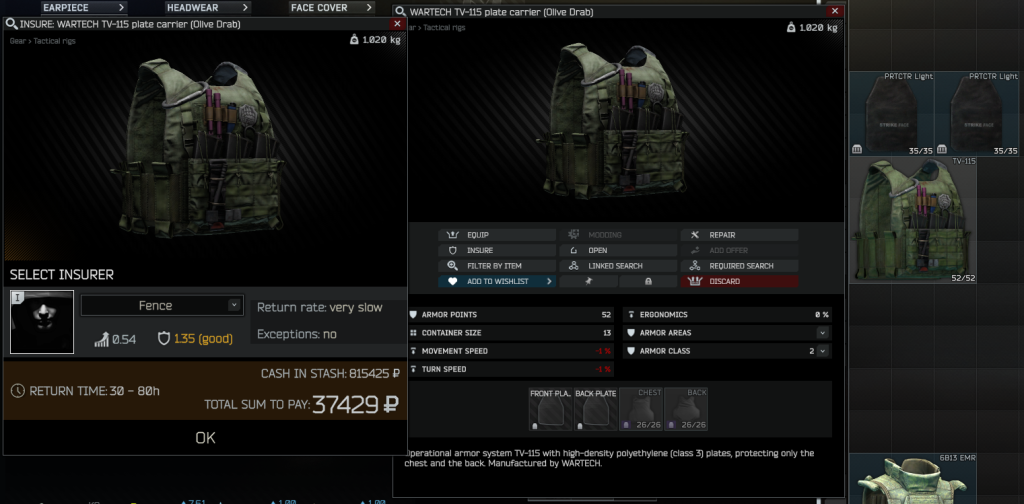Click the weight icon in item info window
The image size is (1024, 504).
(x=791, y=27)
